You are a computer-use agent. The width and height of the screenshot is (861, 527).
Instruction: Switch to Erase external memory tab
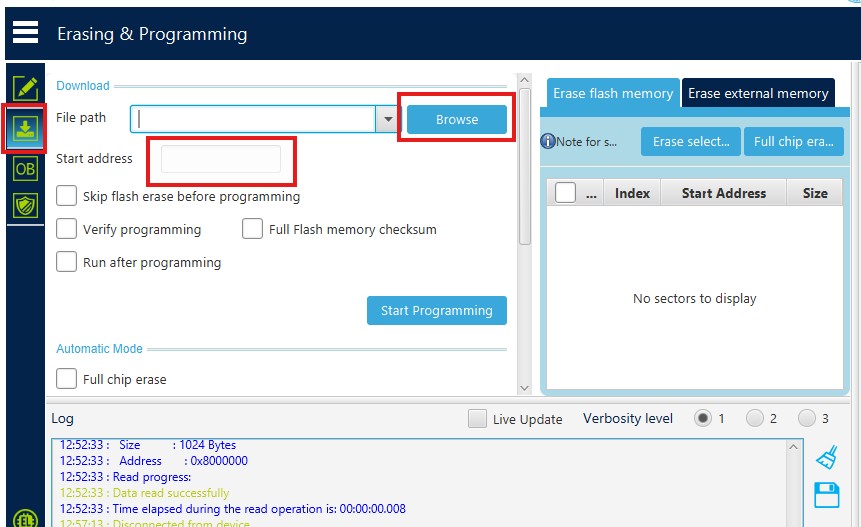click(758, 93)
